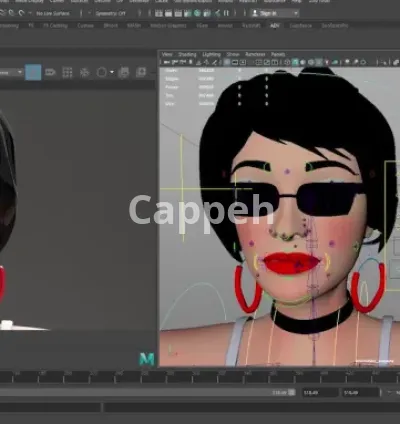
Task: Switch to the Bifrost shelf tab
Action: point(110,26)
